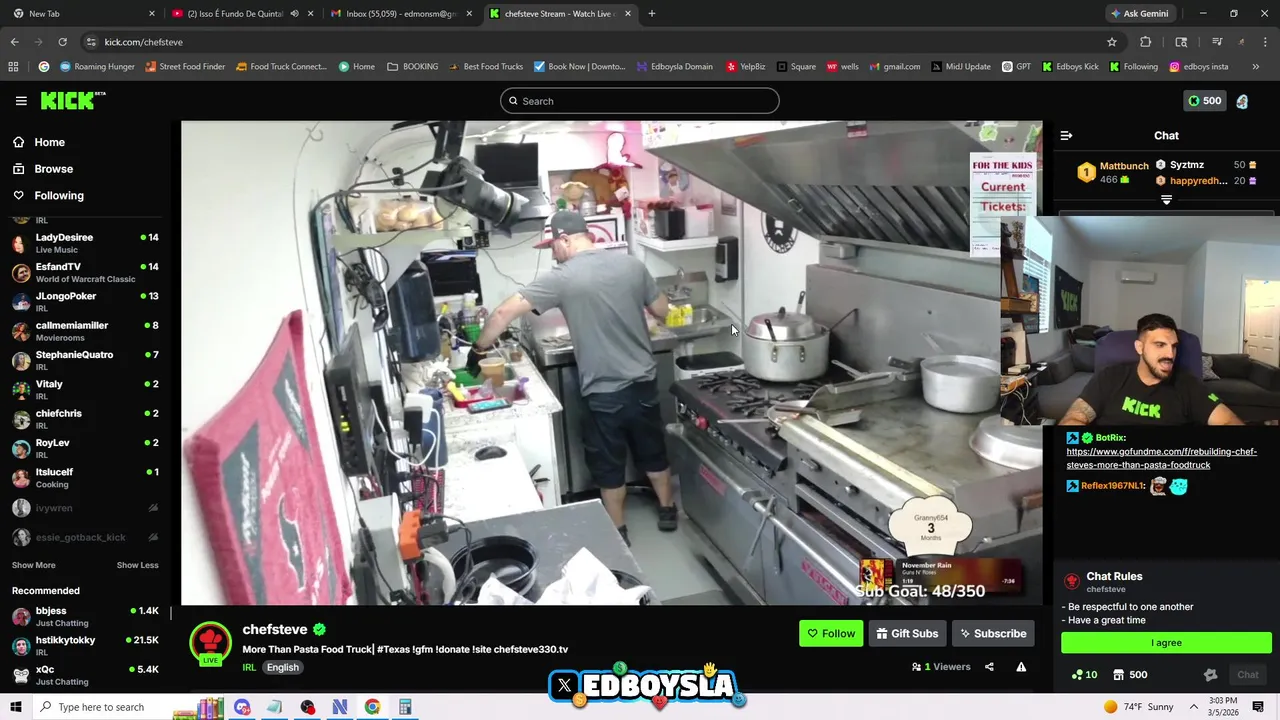
Task: Open LadyDesiree channel in sidebar
Action: (85, 243)
